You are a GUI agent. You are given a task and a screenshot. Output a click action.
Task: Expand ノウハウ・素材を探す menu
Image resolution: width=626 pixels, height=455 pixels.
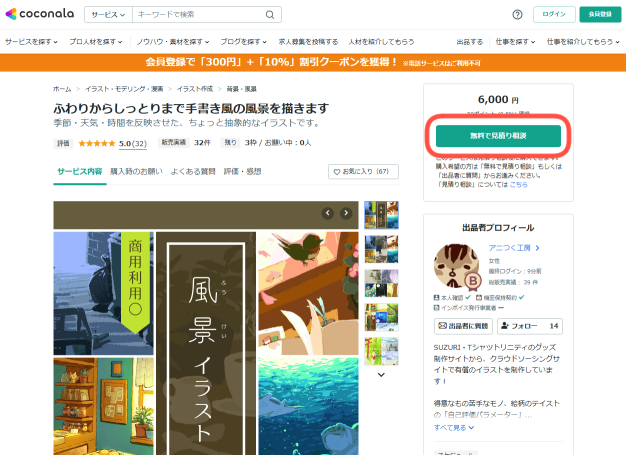pos(173,42)
